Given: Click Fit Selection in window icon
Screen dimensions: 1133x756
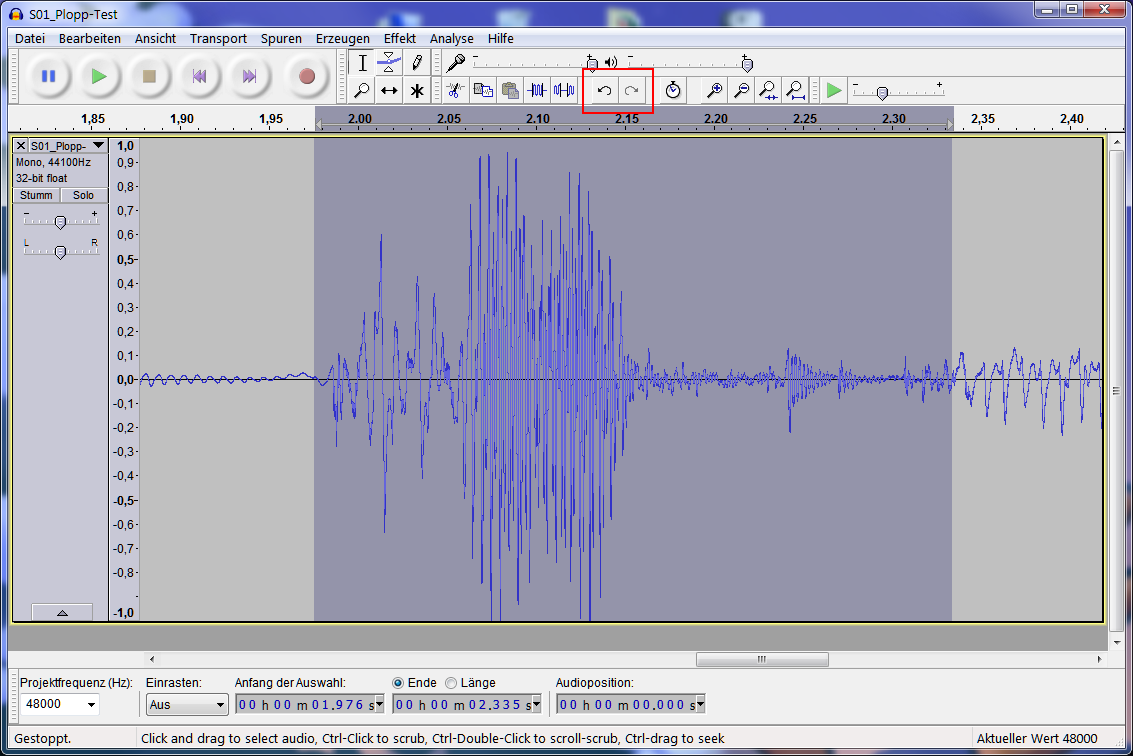Looking at the screenshot, I should (x=768, y=90).
